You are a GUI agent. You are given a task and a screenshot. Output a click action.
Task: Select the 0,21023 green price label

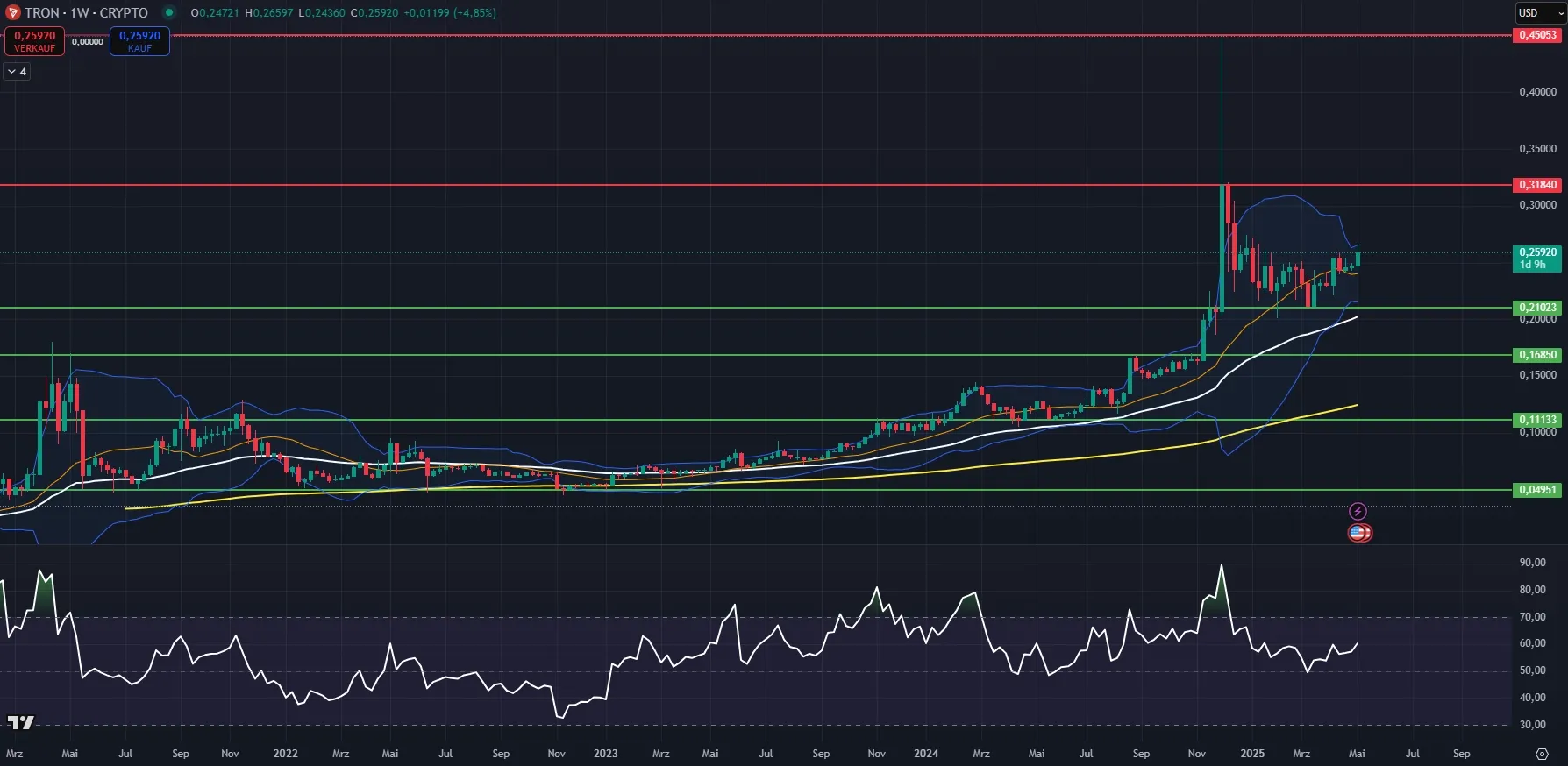(x=1537, y=308)
